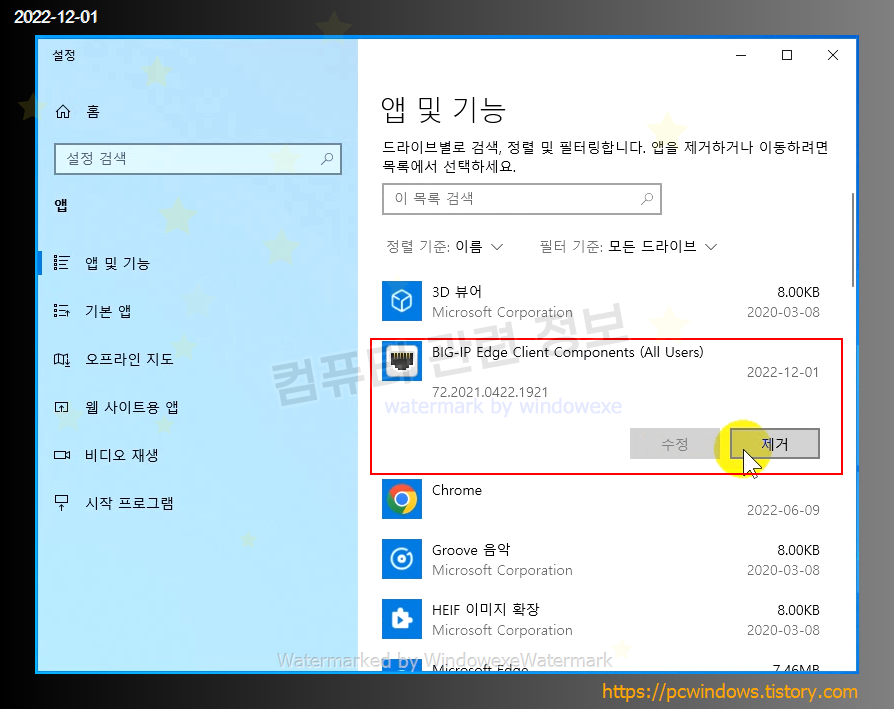Open 웹 사이트용 앱 sidebar menu item

point(198,407)
